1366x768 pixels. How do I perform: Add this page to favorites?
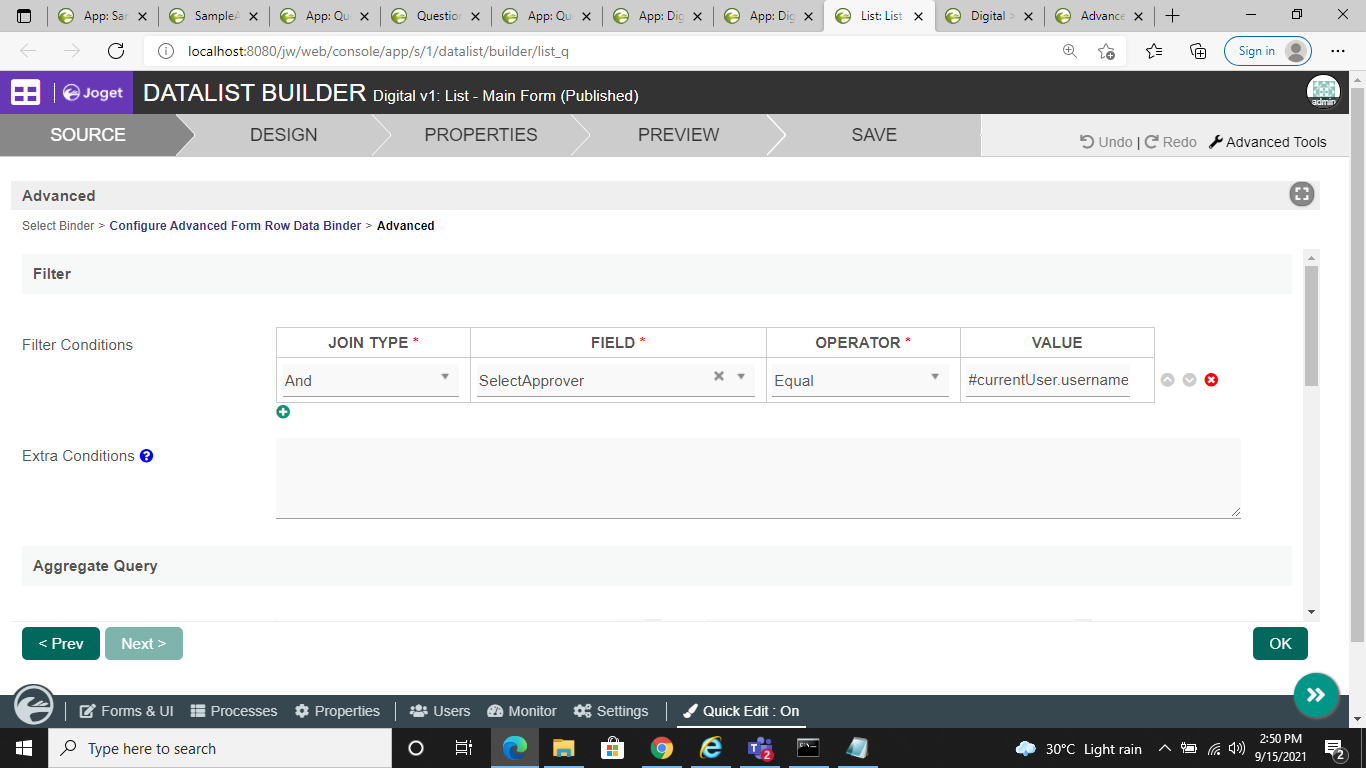click(x=1106, y=51)
